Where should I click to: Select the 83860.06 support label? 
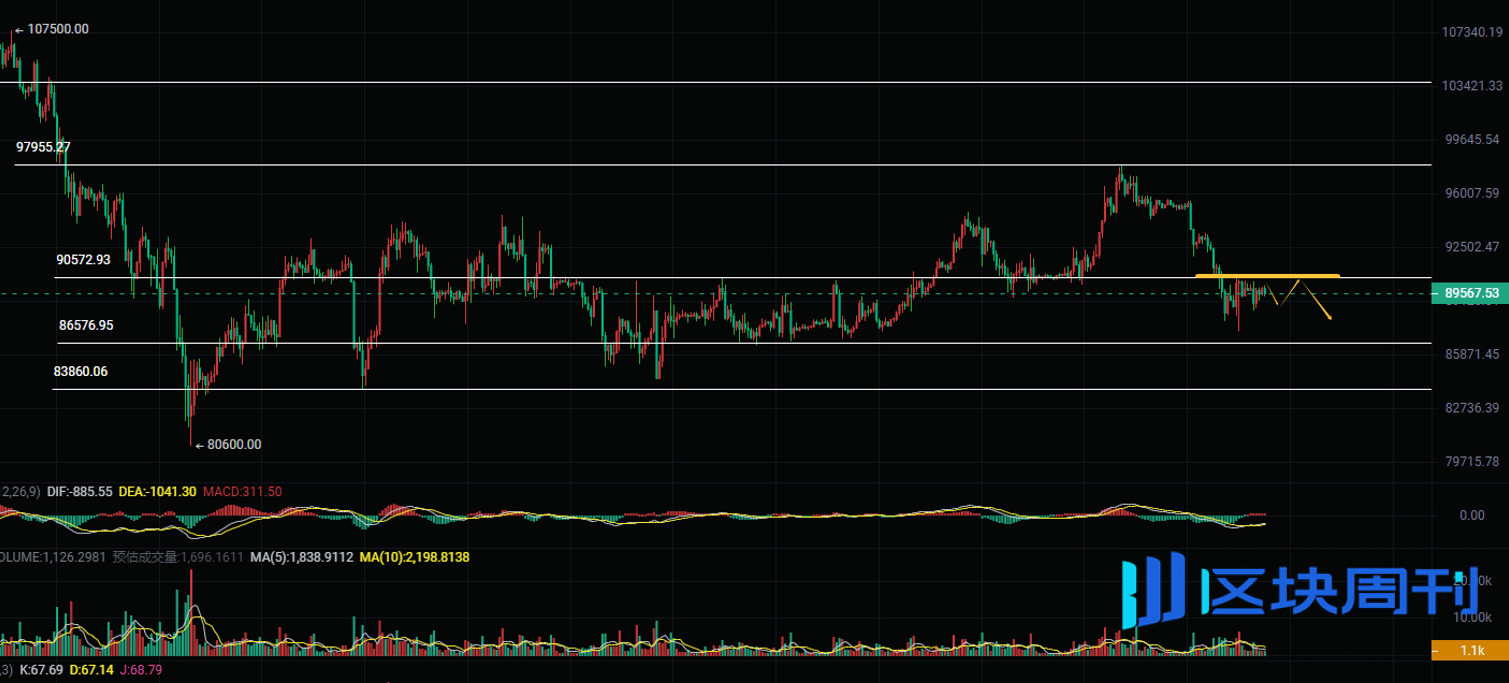click(80, 371)
